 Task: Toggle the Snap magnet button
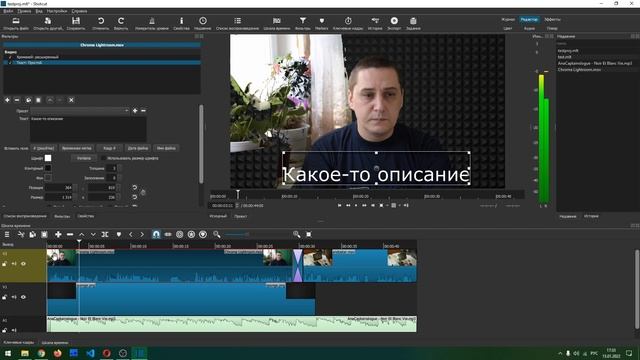[x=156, y=234]
